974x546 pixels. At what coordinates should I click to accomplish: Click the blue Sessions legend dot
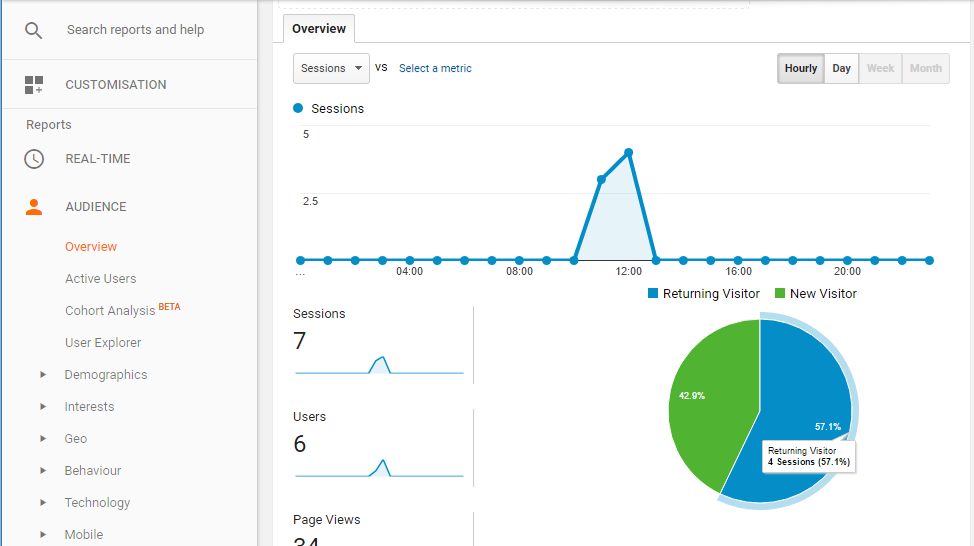[298, 108]
